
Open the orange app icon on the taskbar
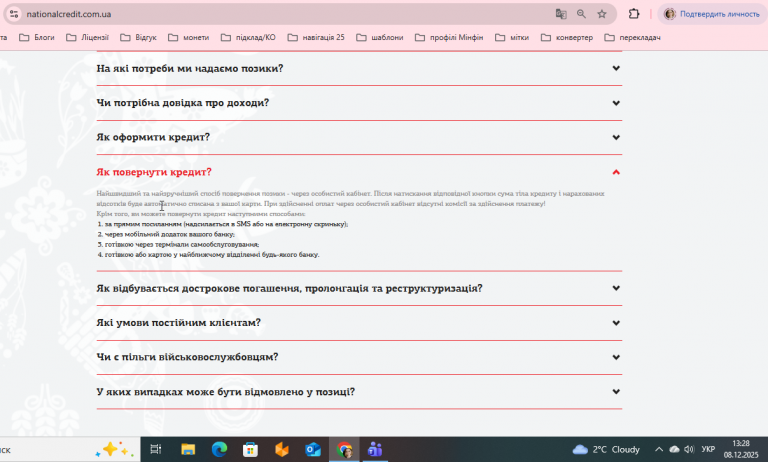[x=282, y=449]
